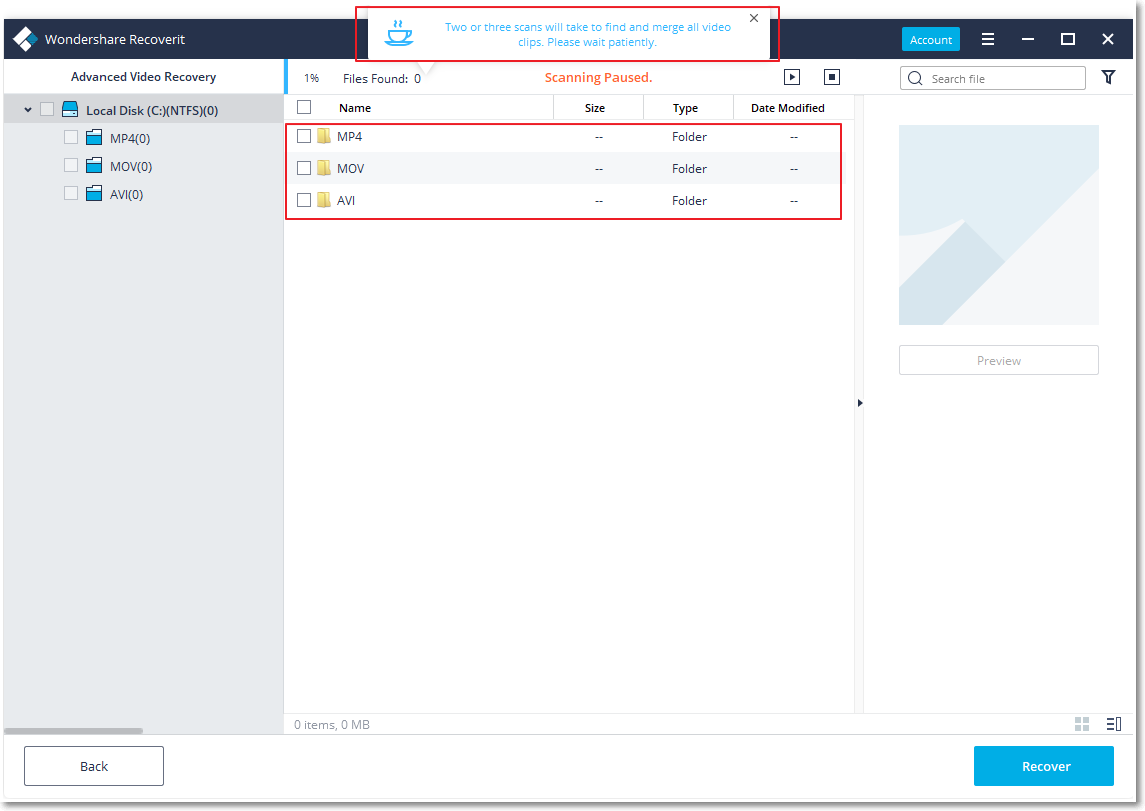Image resolution: width=1145 pixels, height=811 pixels.
Task: Select the AVI(0) tree label
Action: (126, 194)
